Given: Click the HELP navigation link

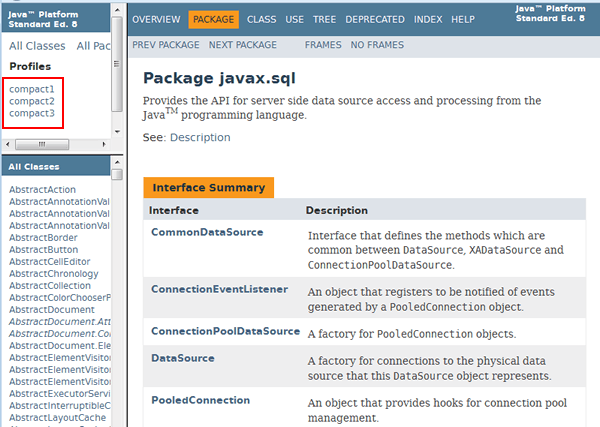Looking at the screenshot, I should 463,20.
